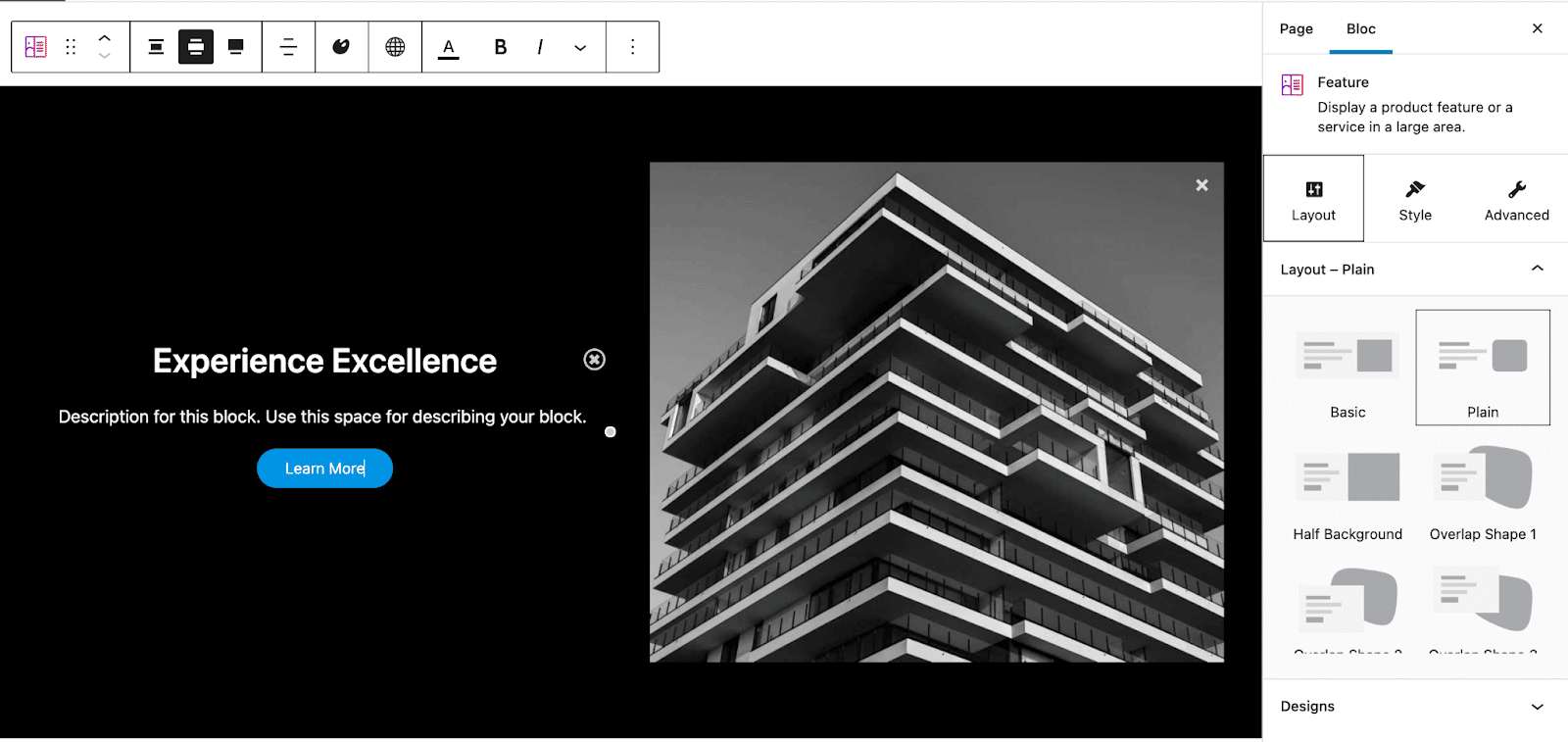Click the Feature block type icon in toolbar
This screenshot has width=1568, height=742.
click(x=36, y=47)
